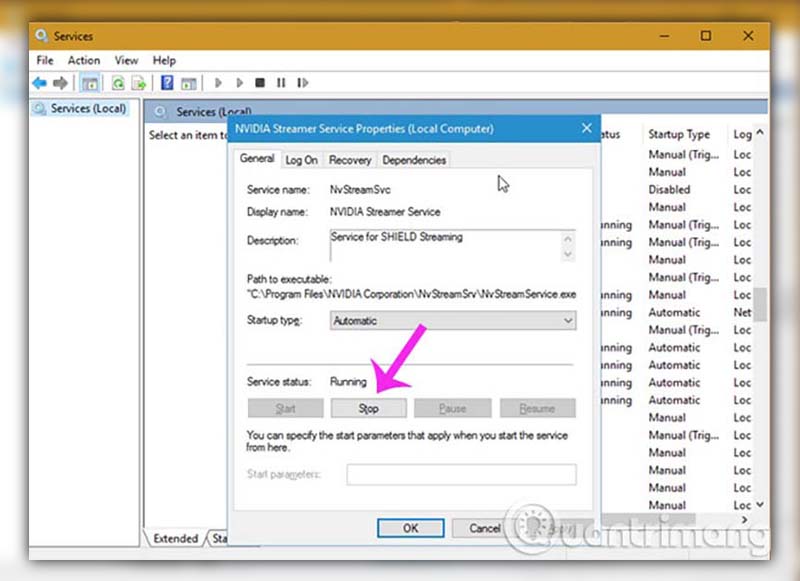
Task: Open the Extended tab below the services list
Action: click(x=176, y=538)
